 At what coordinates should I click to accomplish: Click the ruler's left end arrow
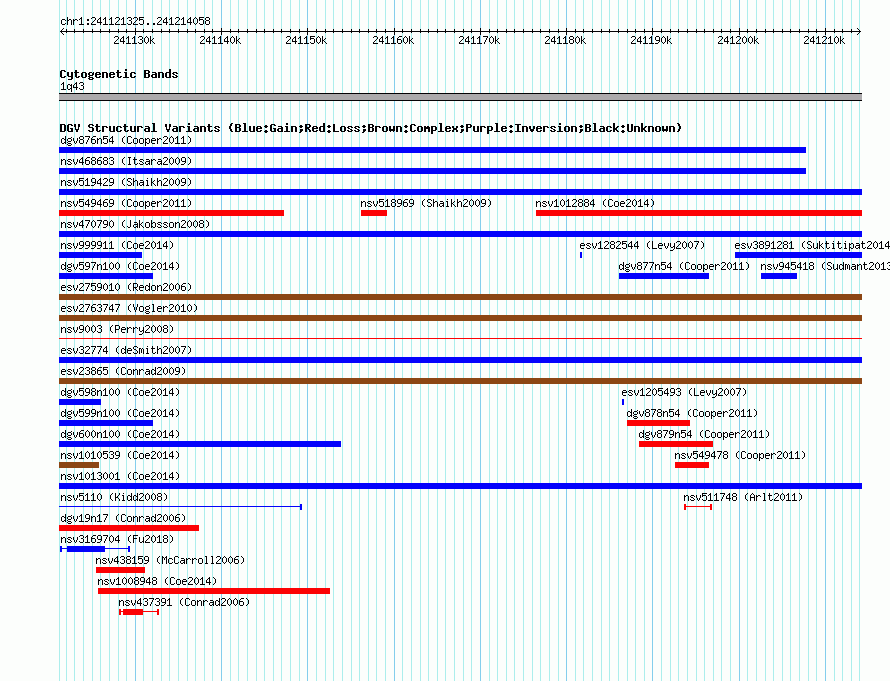pyautogui.click(x=62, y=32)
